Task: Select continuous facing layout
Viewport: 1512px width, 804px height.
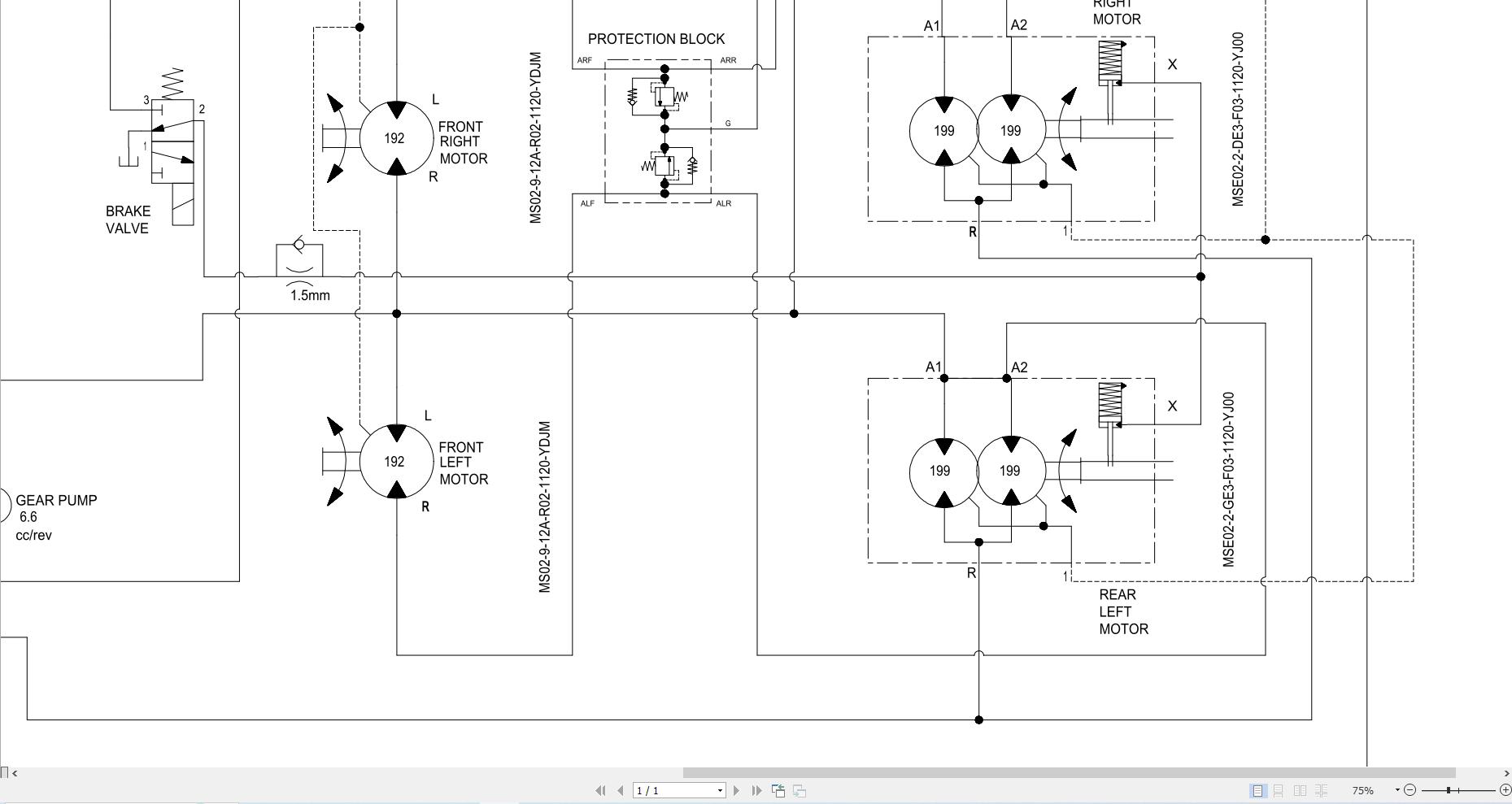Action: (x=1322, y=790)
